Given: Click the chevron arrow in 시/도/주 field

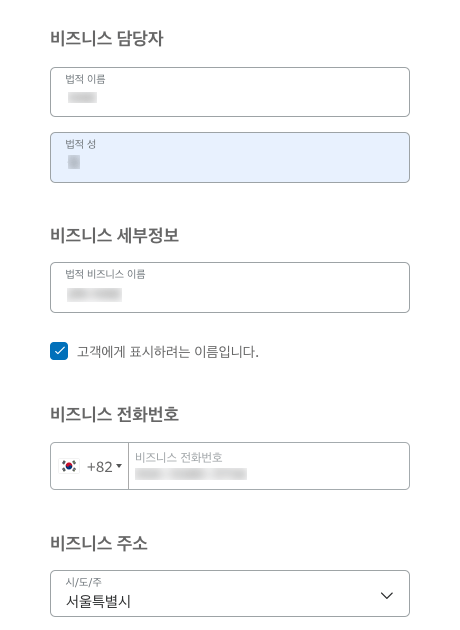Looking at the screenshot, I should pyautogui.click(x=386, y=595).
